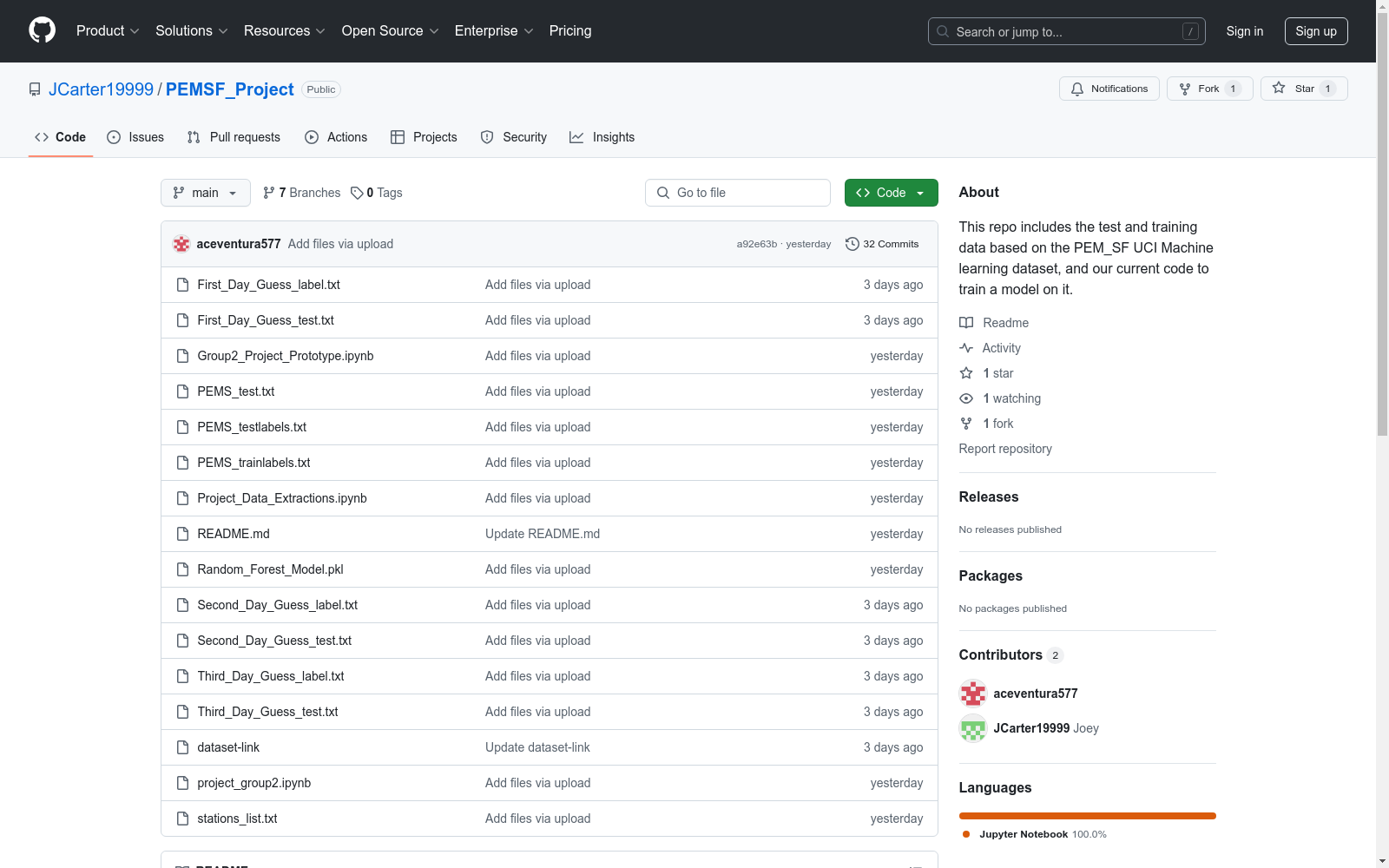Open Second_Day_Guess_test.txt file
Screen dimensions: 1389x868
point(274,641)
